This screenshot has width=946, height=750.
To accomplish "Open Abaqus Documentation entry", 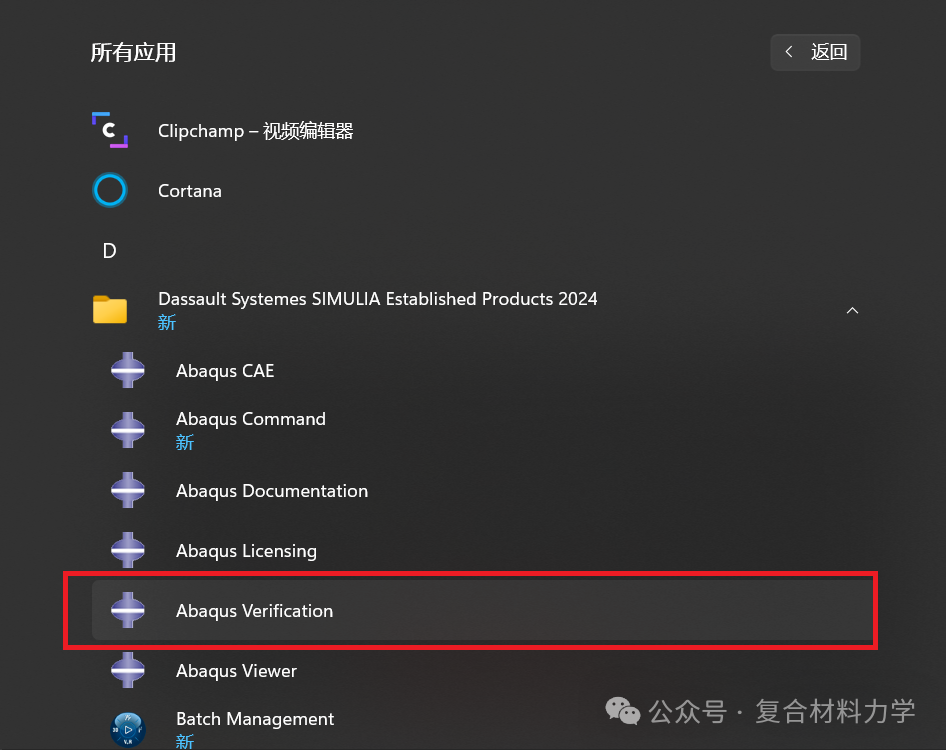I will [271, 491].
